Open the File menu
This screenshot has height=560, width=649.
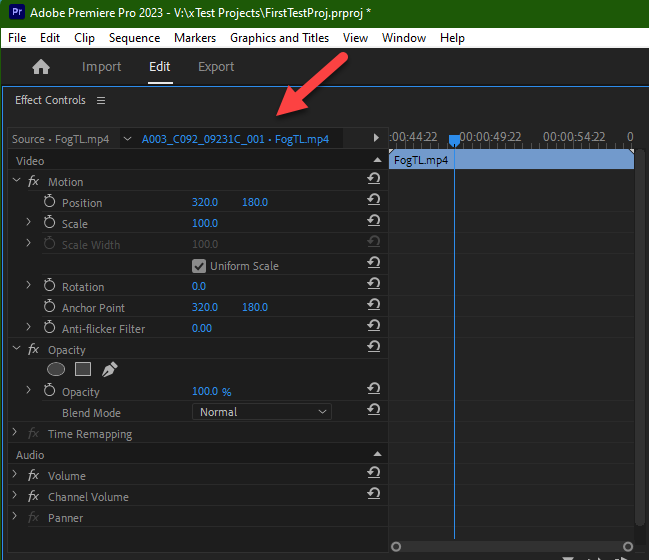(x=17, y=38)
